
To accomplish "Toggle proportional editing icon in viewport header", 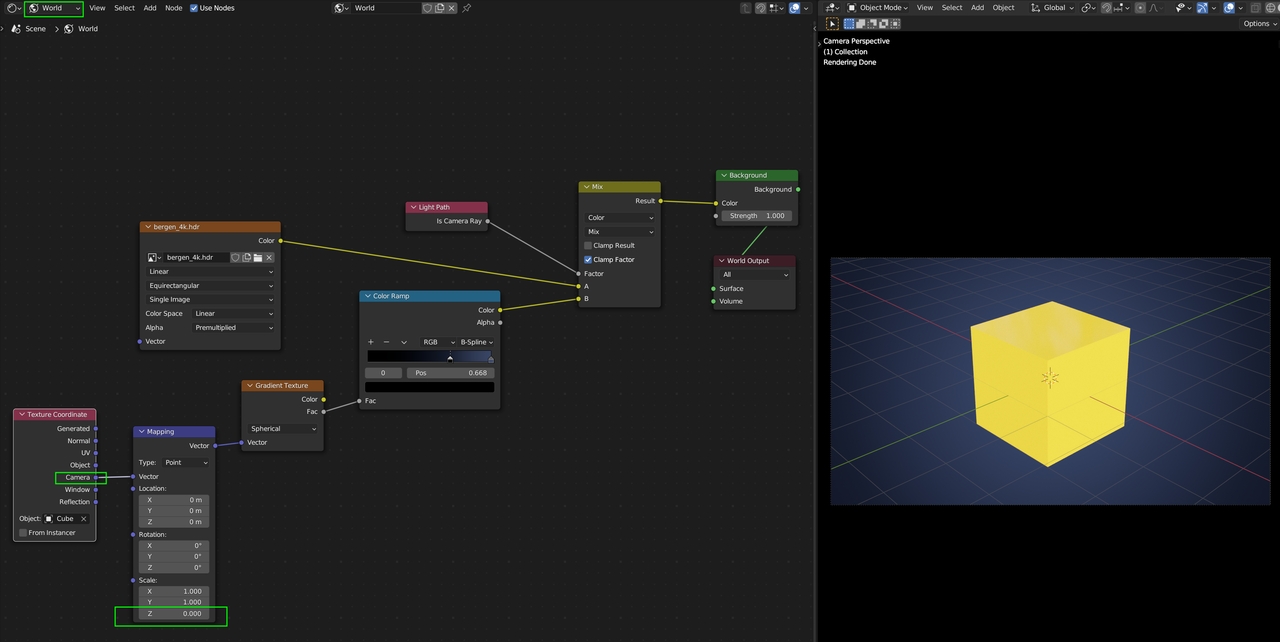I will point(1139,8).
